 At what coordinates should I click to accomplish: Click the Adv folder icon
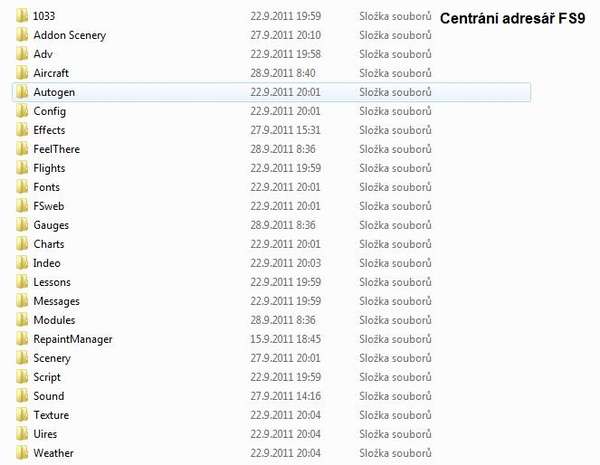coord(22,54)
